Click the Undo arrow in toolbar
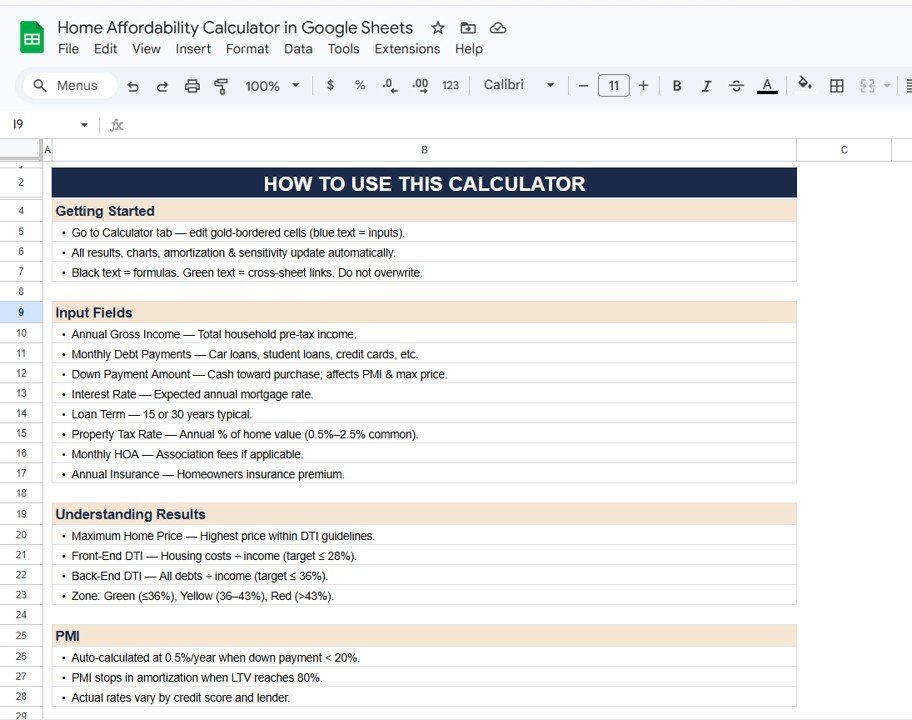This screenshot has width=912, height=720. click(133, 86)
